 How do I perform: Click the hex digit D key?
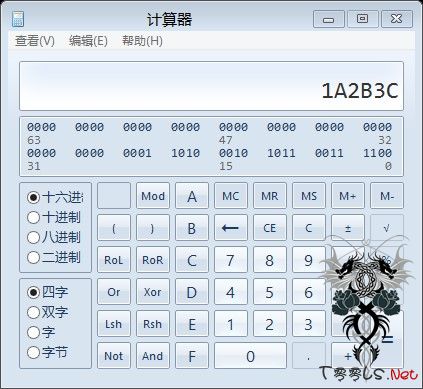pyautogui.click(x=192, y=292)
